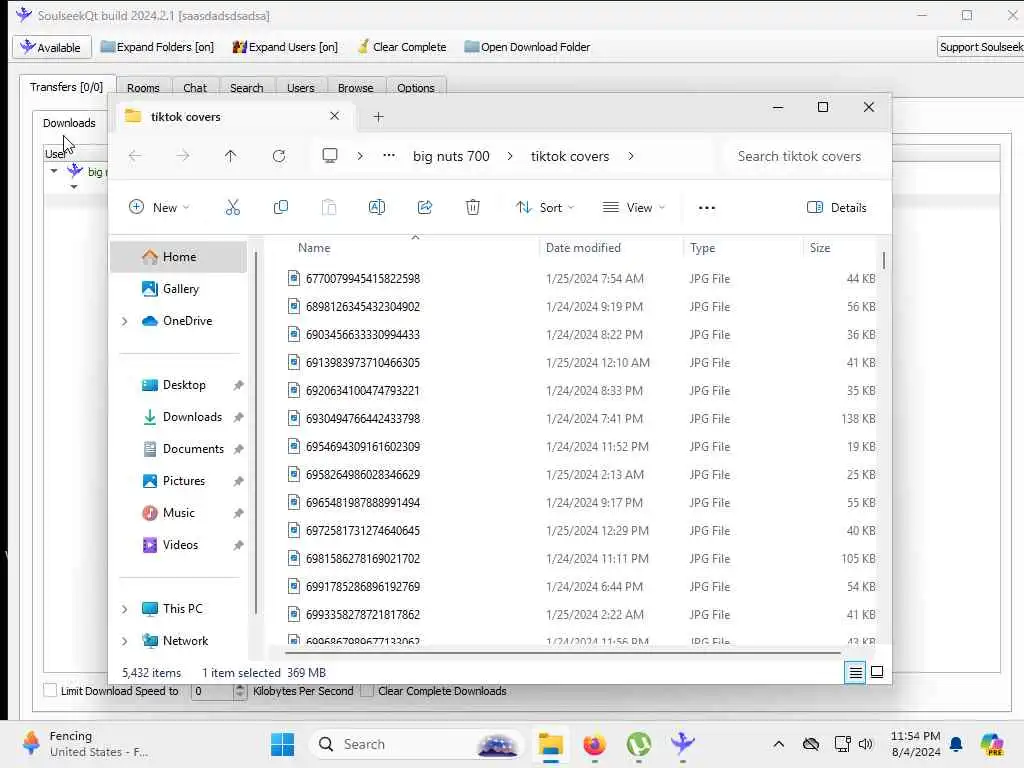The width and height of the screenshot is (1024, 768).
Task: Refresh the tiktok covers folder view
Action: click(x=279, y=156)
